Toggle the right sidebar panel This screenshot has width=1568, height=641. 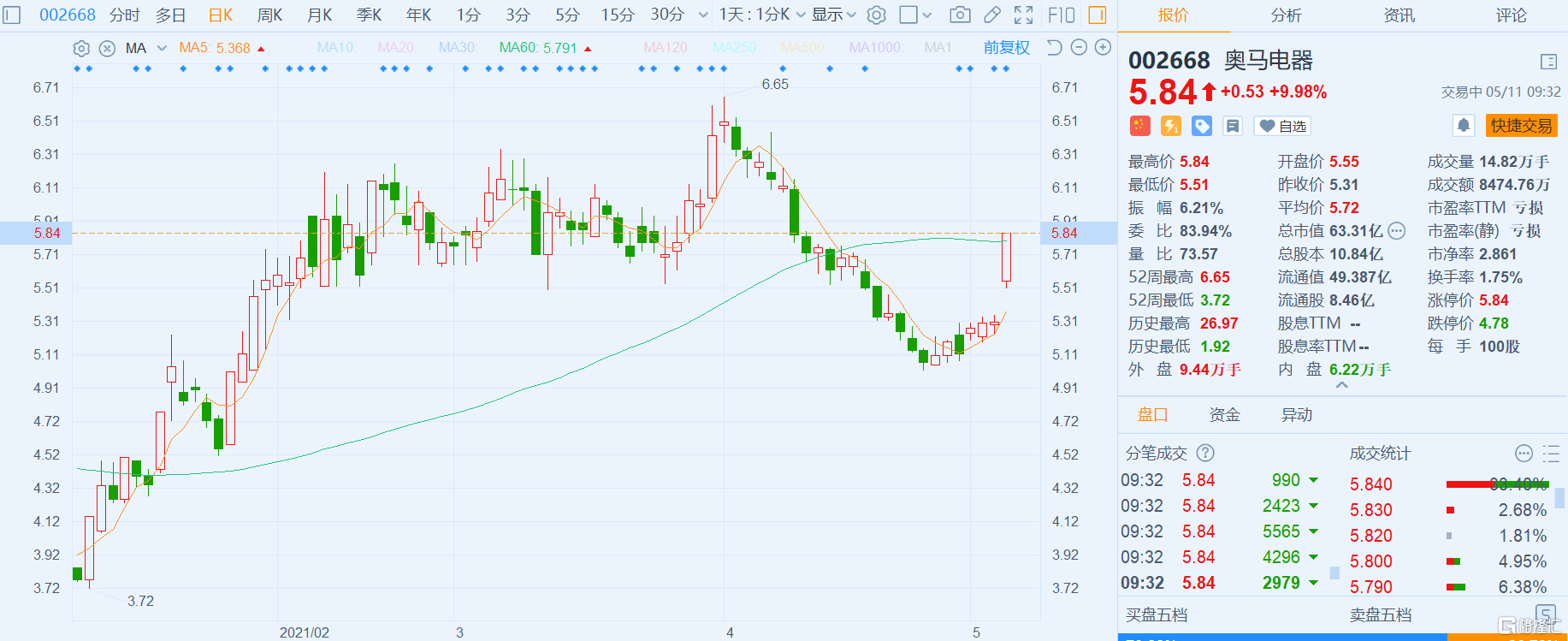coord(1098,15)
